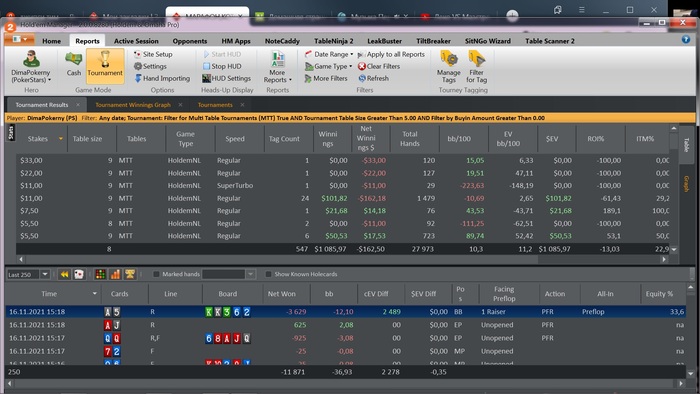
Task: Open the Table Scanner 2 tab
Action: coord(550,41)
